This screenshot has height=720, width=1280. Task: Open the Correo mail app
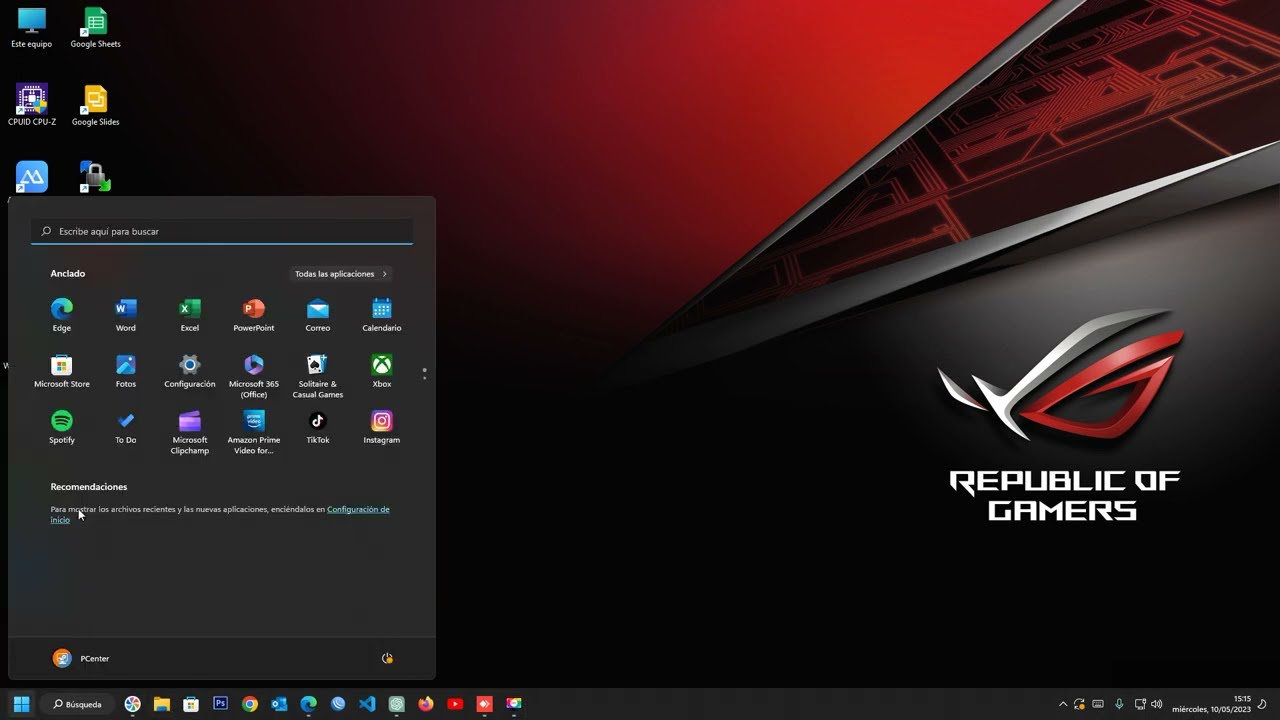tap(318, 314)
